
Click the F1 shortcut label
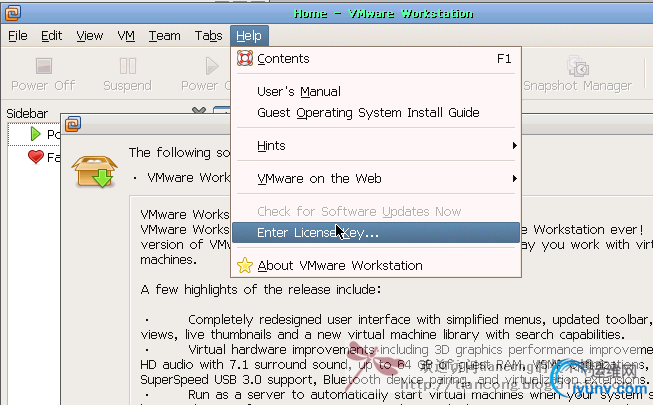tap(504, 59)
